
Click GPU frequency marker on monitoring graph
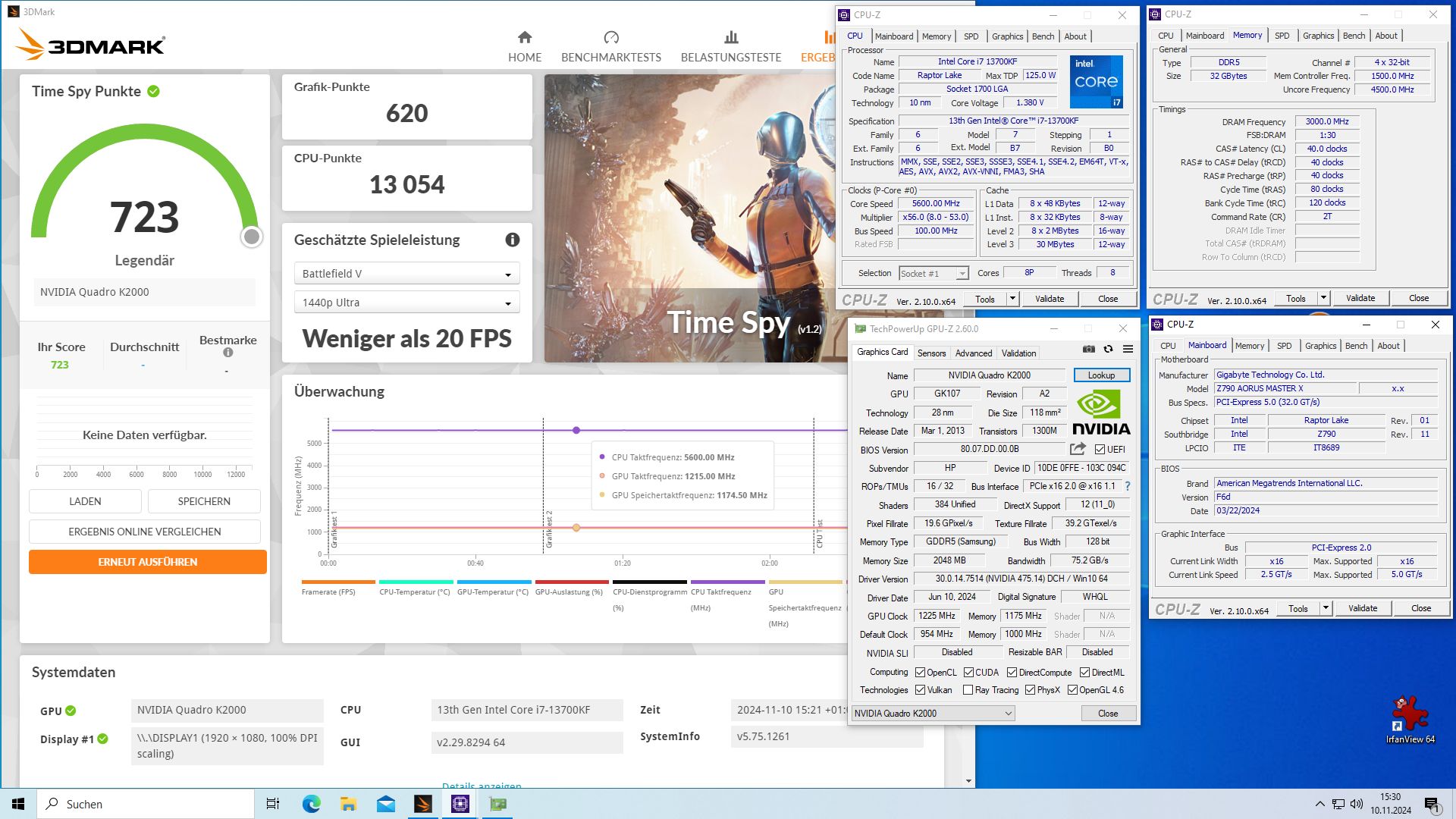click(x=576, y=528)
